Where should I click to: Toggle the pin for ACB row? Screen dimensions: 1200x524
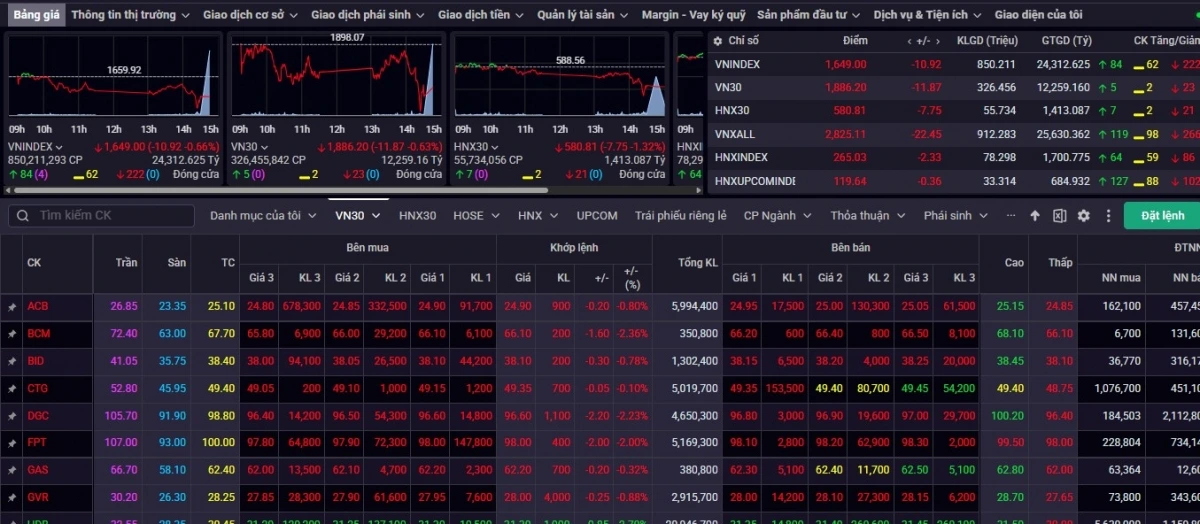tap(12, 307)
